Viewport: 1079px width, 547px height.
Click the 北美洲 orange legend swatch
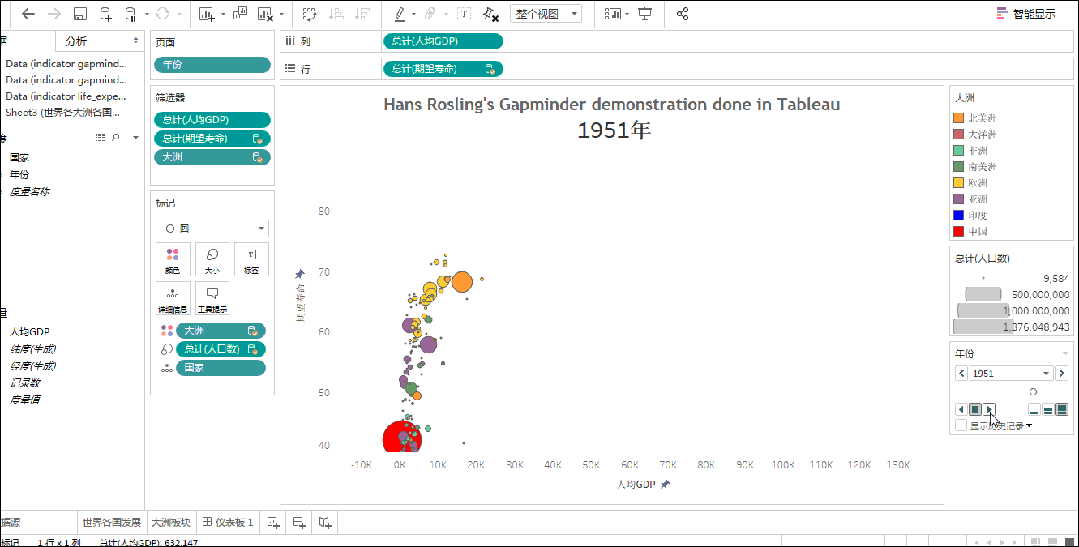[x=958, y=118]
